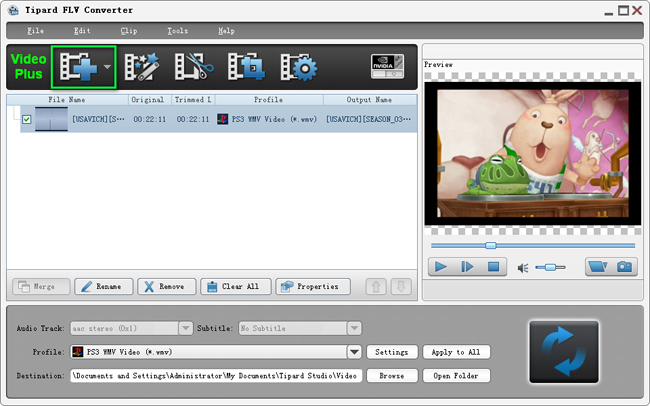650x406 pixels.
Task: Open the Tools menu
Action: click(x=177, y=31)
